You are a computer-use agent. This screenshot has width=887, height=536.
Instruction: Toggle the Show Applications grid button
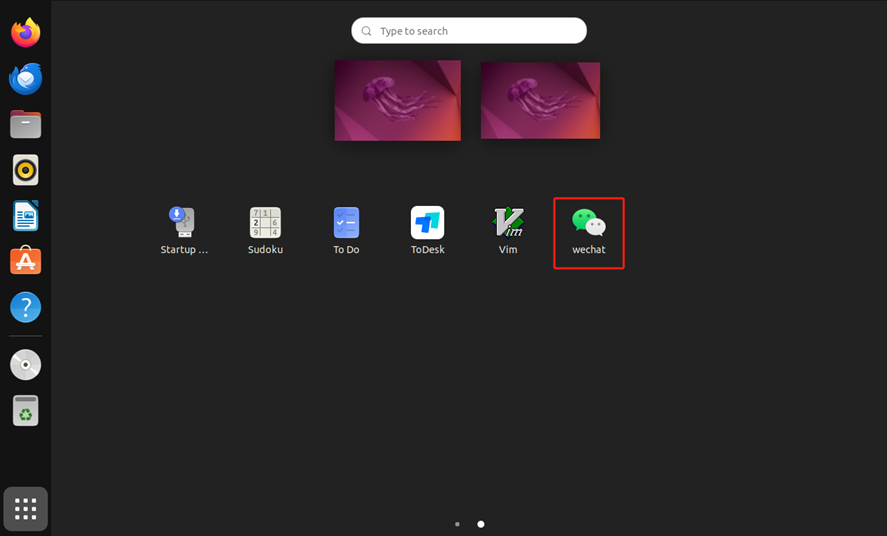(x=25, y=509)
